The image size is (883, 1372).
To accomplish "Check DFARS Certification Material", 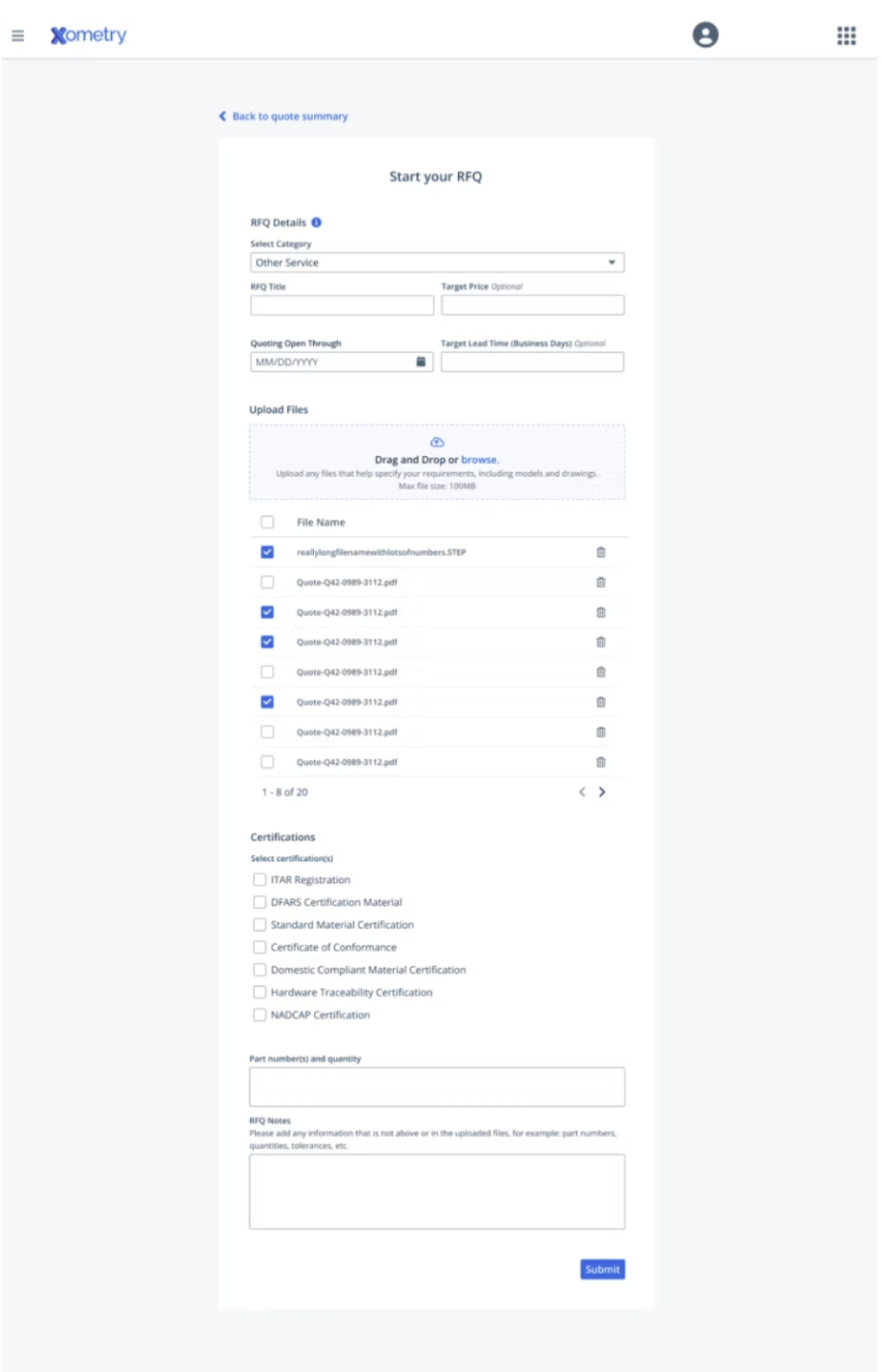I will click(x=259, y=902).
